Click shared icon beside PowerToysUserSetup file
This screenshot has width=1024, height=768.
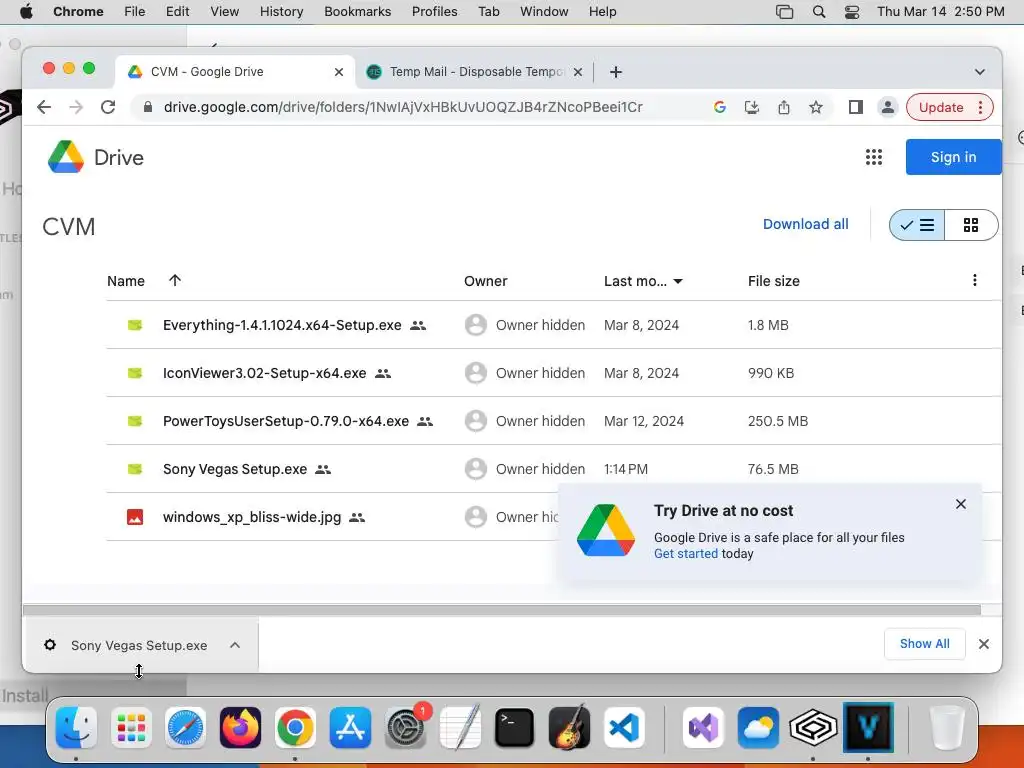(x=425, y=421)
